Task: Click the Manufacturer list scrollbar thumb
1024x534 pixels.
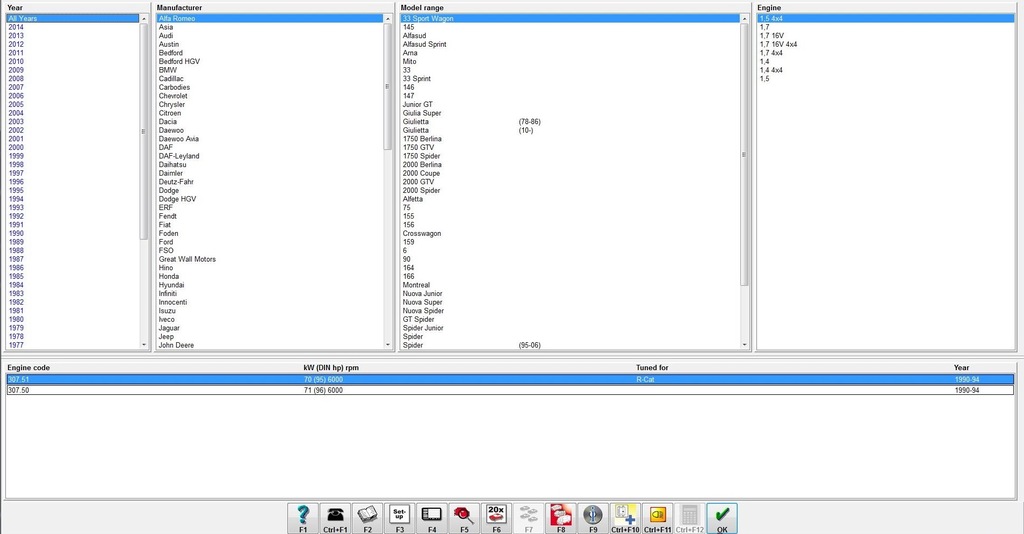Action: point(387,87)
